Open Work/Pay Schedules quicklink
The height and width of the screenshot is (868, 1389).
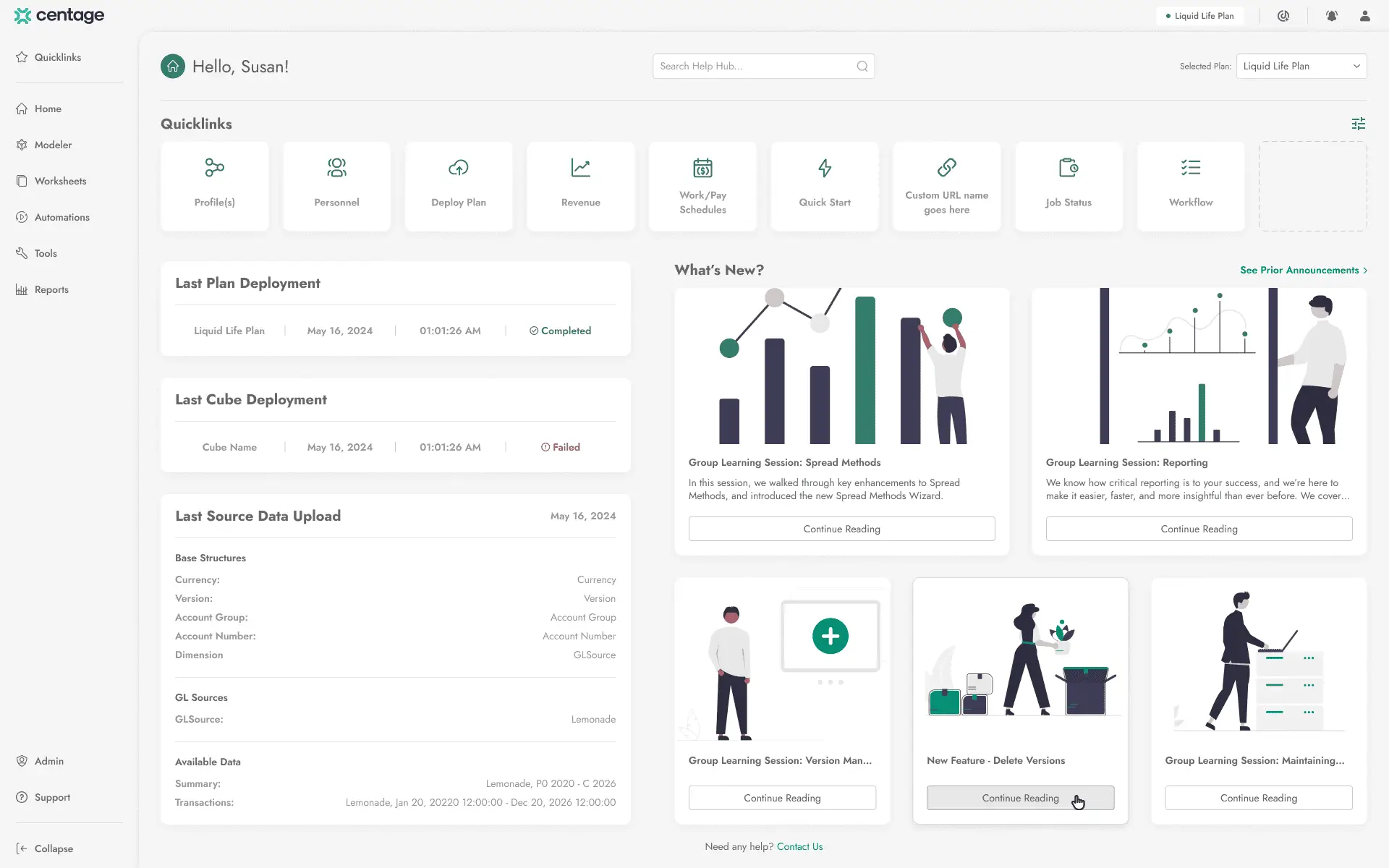[x=702, y=186]
